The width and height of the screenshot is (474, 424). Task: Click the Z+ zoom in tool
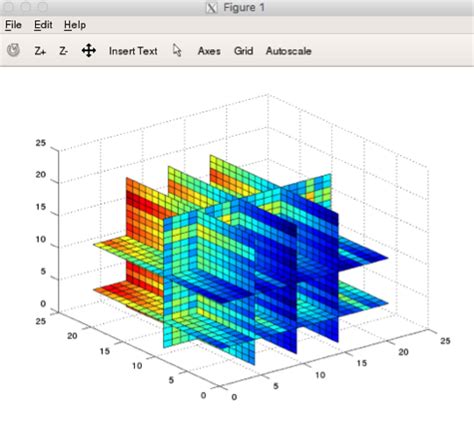(x=40, y=51)
